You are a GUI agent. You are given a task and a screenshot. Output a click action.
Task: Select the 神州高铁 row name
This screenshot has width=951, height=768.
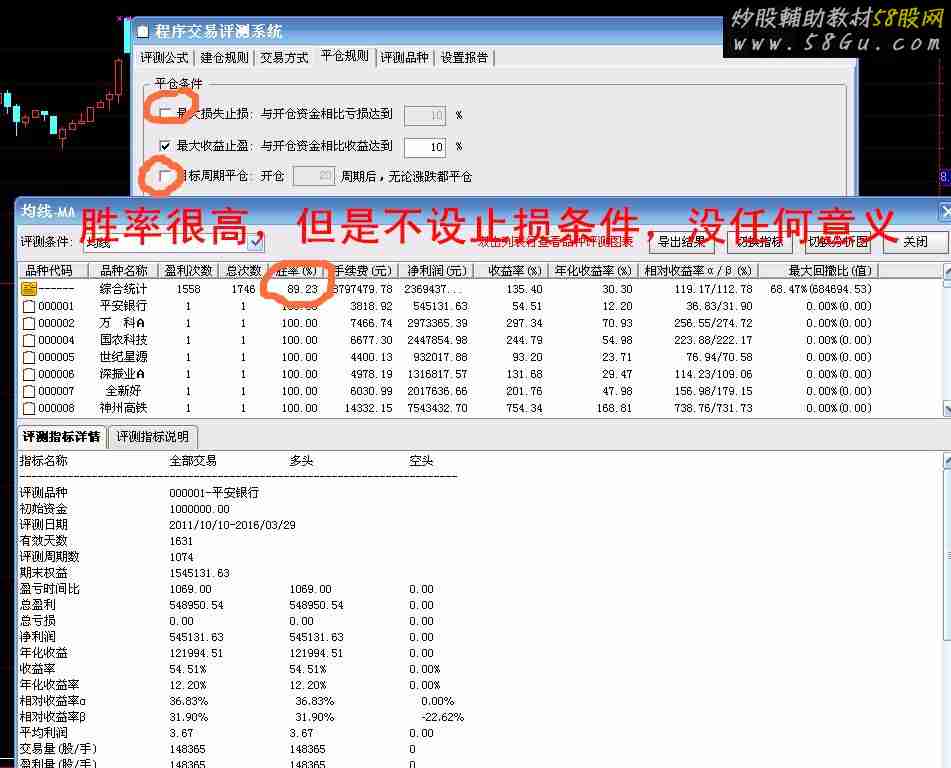pyautogui.click(x=123, y=408)
